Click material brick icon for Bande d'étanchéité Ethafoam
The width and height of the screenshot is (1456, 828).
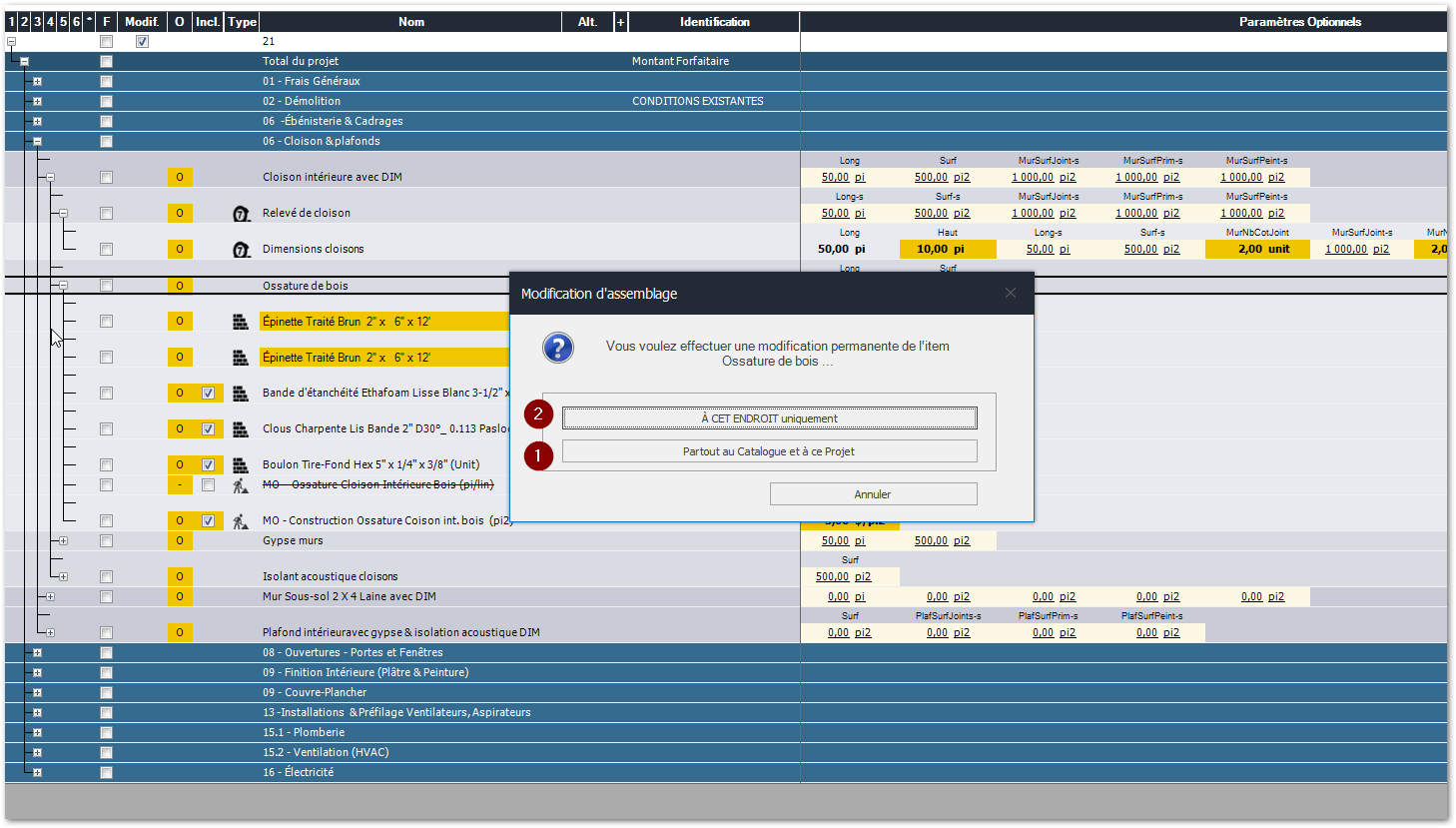[x=241, y=394]
